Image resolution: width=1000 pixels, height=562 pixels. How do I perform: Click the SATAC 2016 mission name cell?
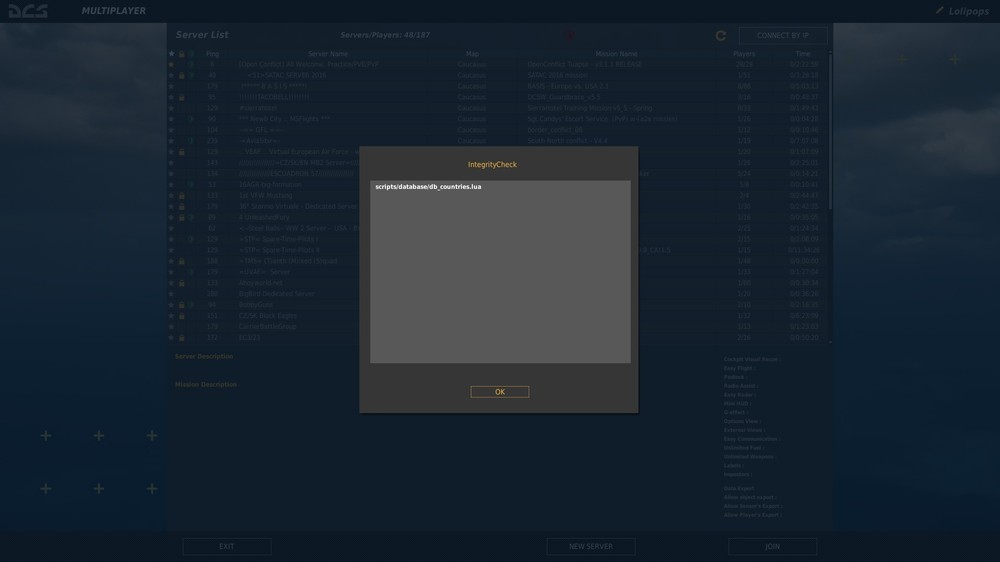point(557,75)
